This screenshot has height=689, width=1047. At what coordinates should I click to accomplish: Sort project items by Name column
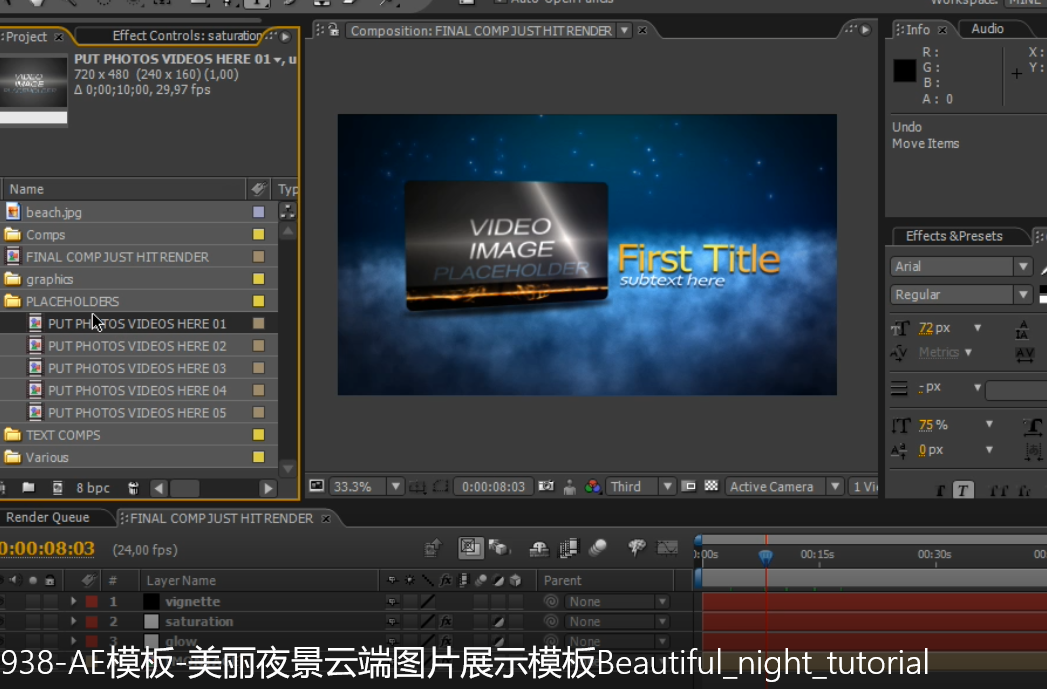coord(124,189)
